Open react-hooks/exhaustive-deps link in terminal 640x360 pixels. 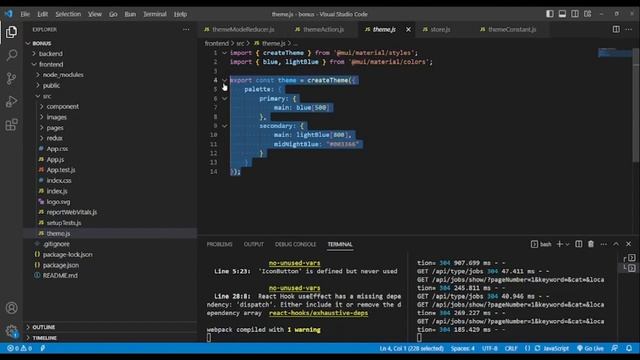click(x=318, y=313)
